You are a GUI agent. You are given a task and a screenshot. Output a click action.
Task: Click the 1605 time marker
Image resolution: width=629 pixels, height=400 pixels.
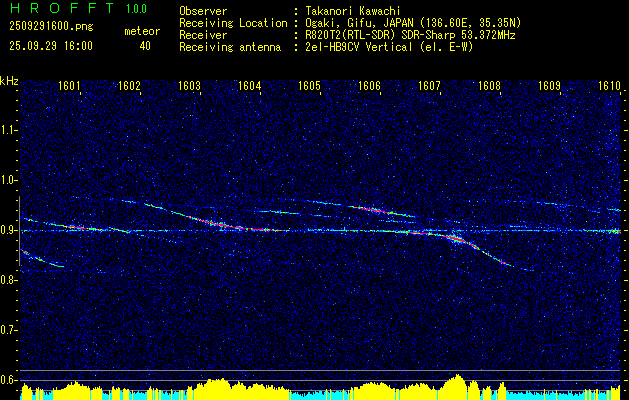[x=309, y=85]
